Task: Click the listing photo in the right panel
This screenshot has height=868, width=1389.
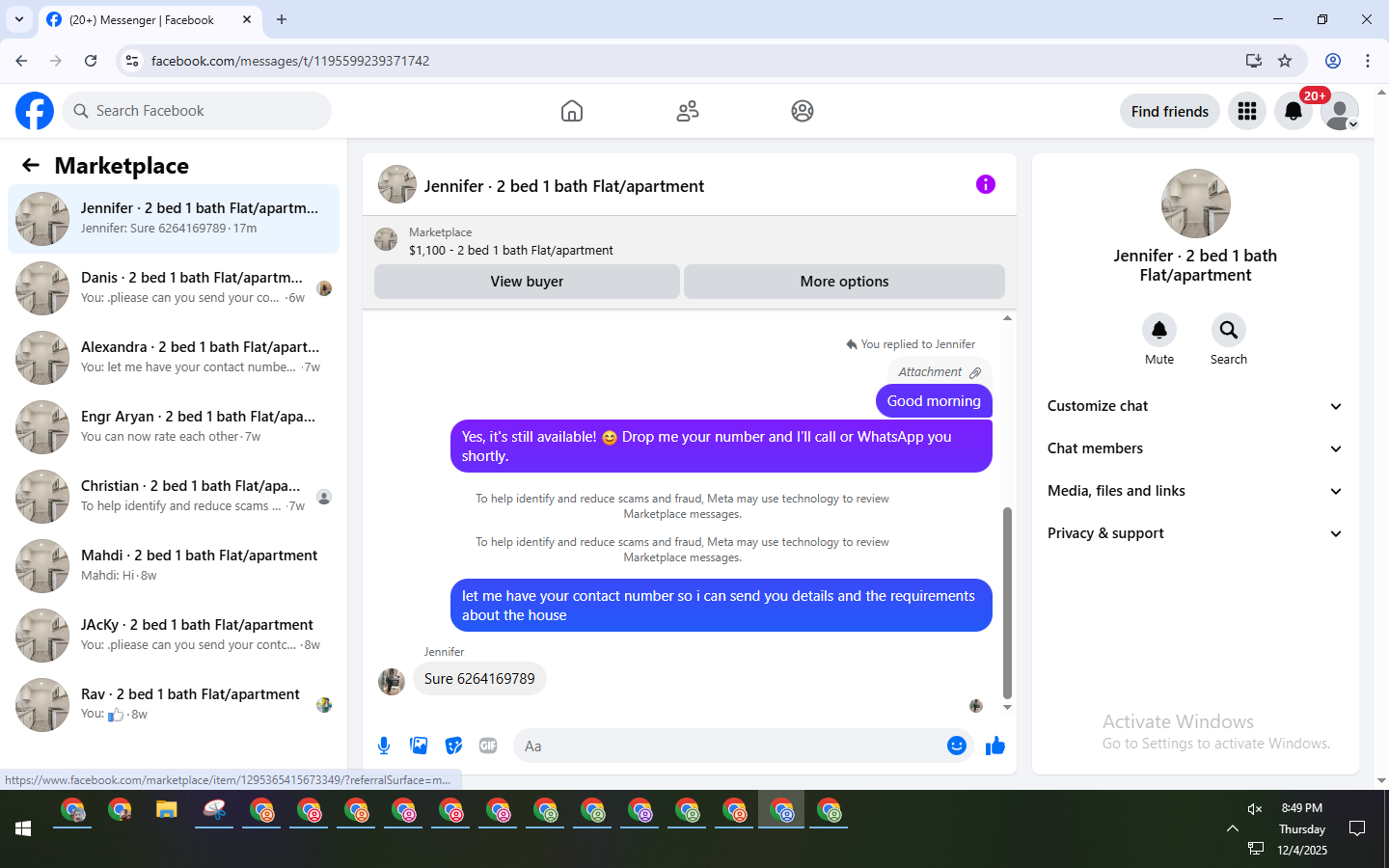Action: [1196, 203]
